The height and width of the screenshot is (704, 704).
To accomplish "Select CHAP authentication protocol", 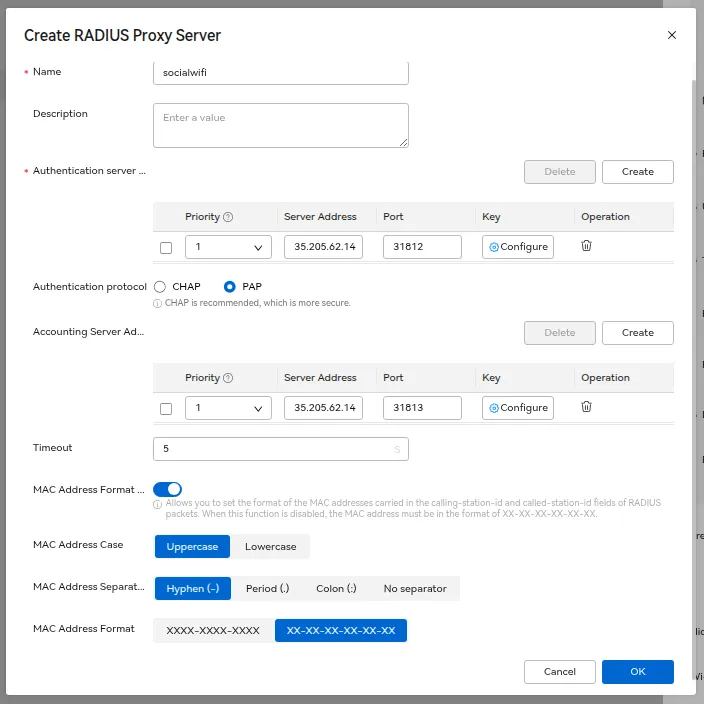I will click(160, 287).
